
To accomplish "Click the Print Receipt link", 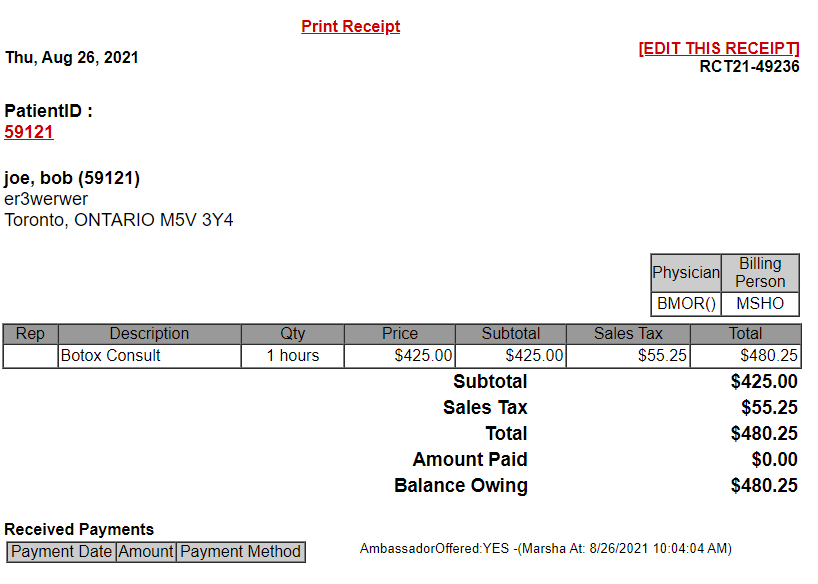I will click(x=350, y=27).
